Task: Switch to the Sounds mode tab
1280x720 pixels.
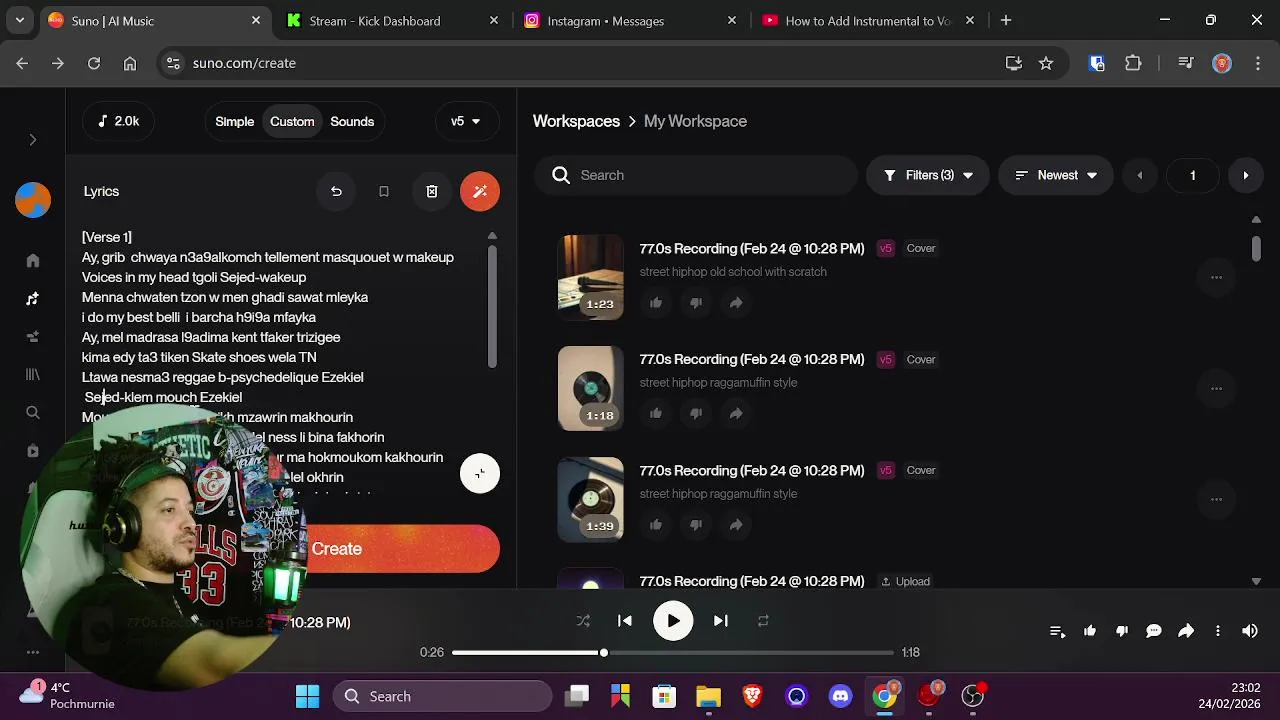Action: 352,121
